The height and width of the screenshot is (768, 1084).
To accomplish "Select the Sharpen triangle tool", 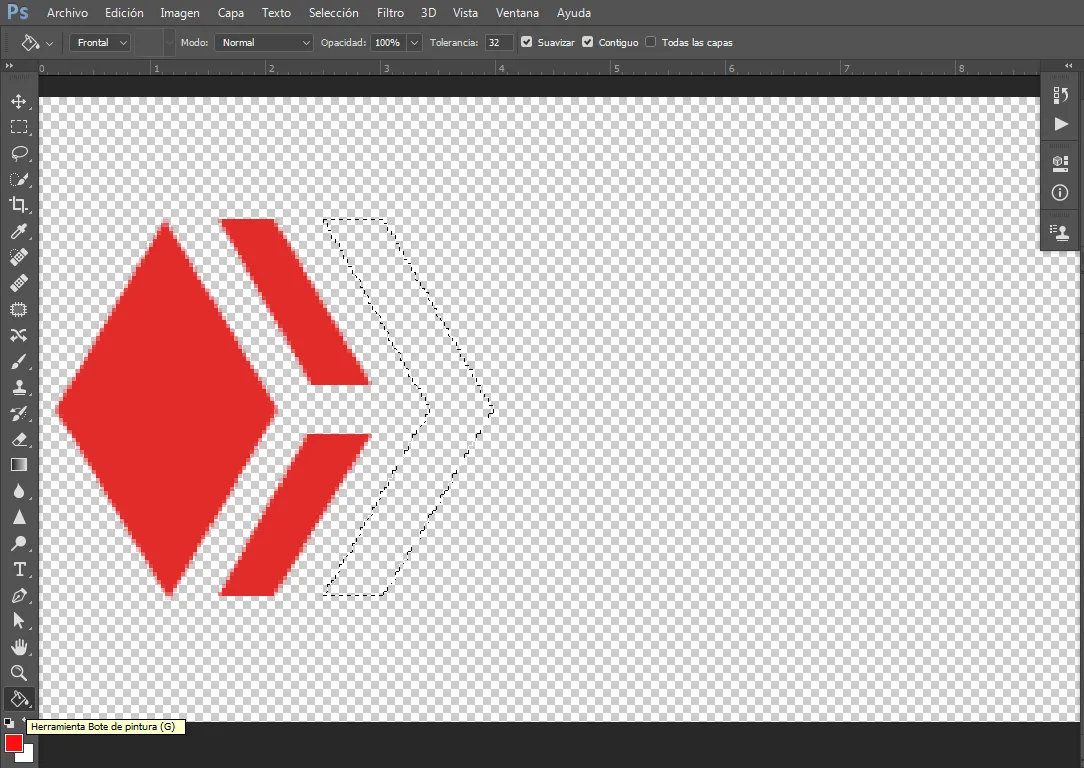I will click(19, 517).
